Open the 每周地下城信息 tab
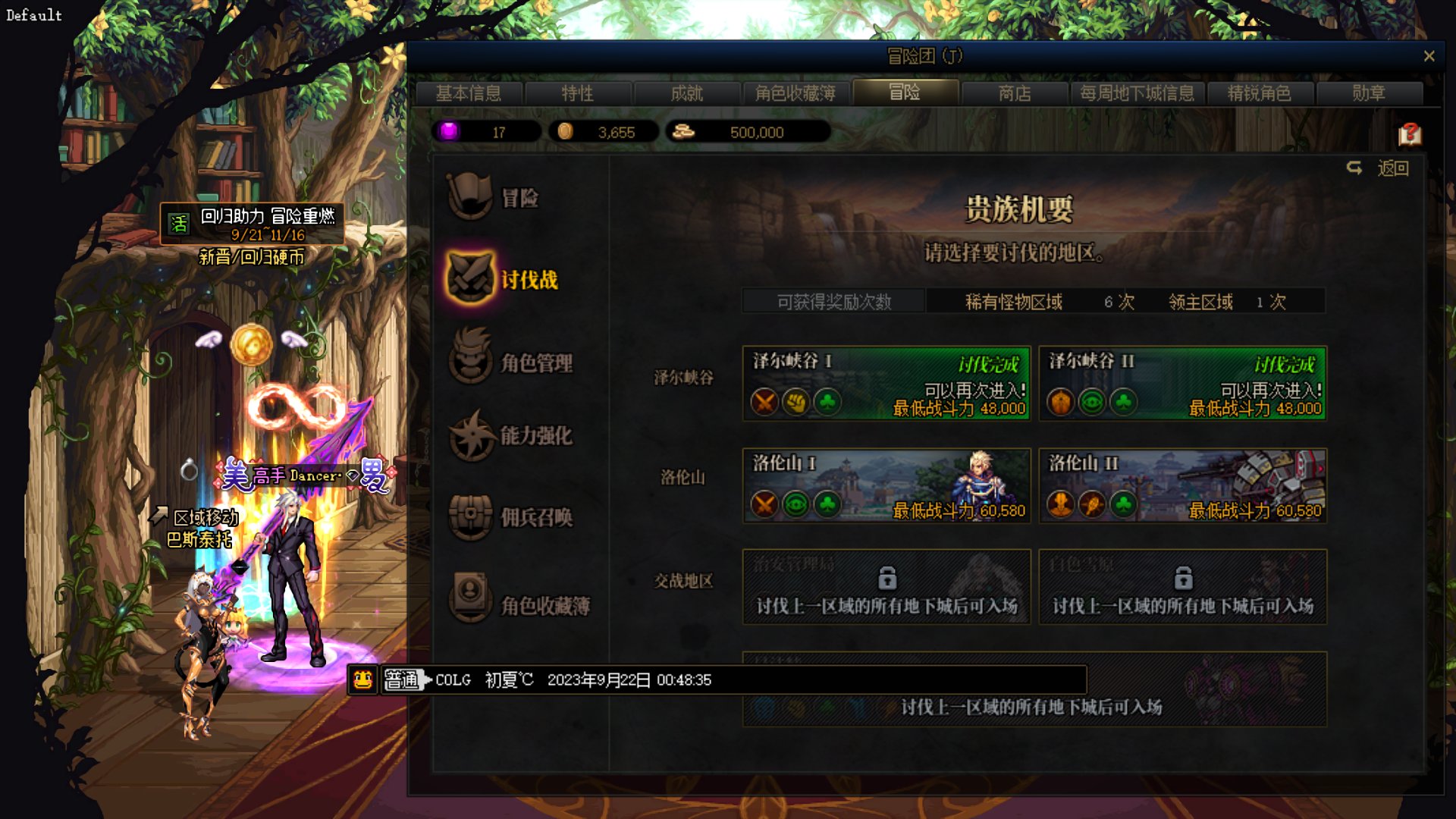Image resolution: width=1456 pixels, height=819 pixels. click(x=1136, y=93)
